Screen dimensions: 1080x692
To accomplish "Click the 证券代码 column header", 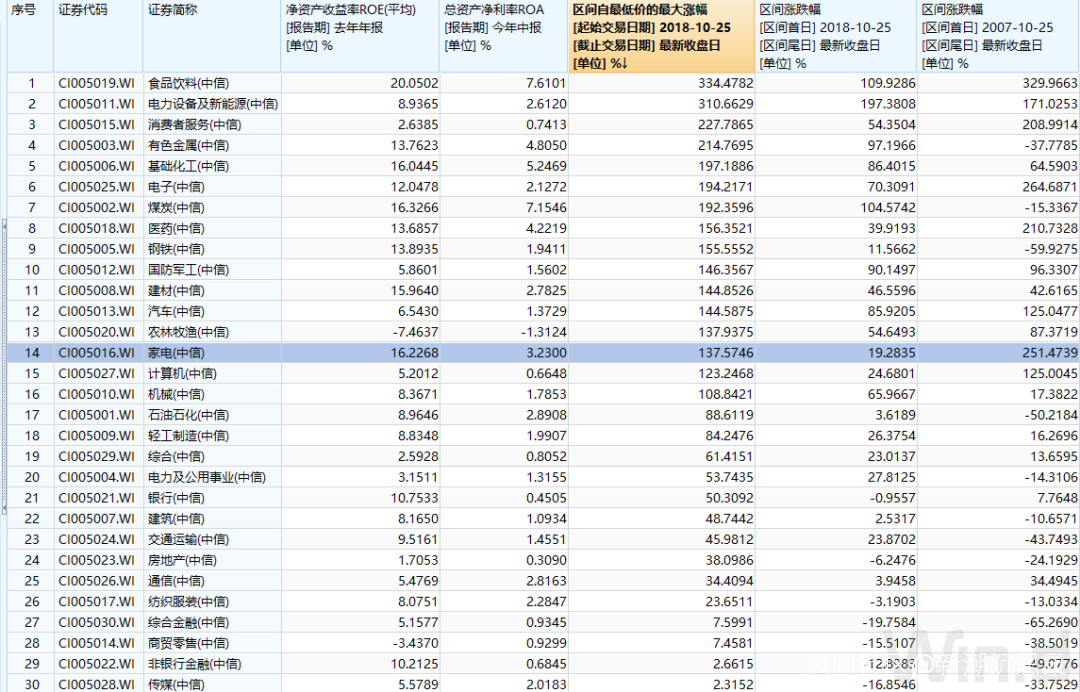I will [98, 36].
